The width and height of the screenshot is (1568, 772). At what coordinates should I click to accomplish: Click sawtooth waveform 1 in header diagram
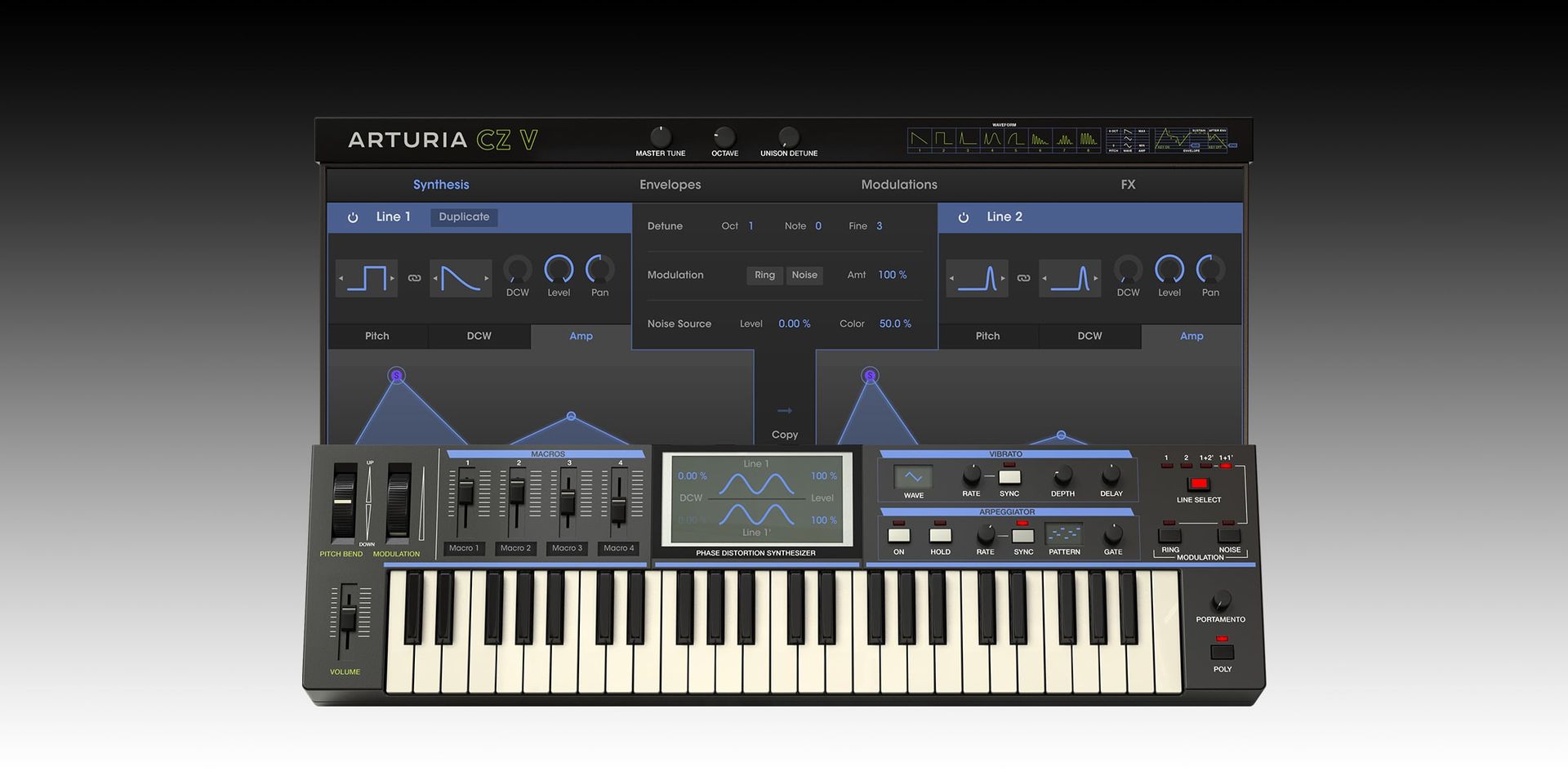[920, 140]
